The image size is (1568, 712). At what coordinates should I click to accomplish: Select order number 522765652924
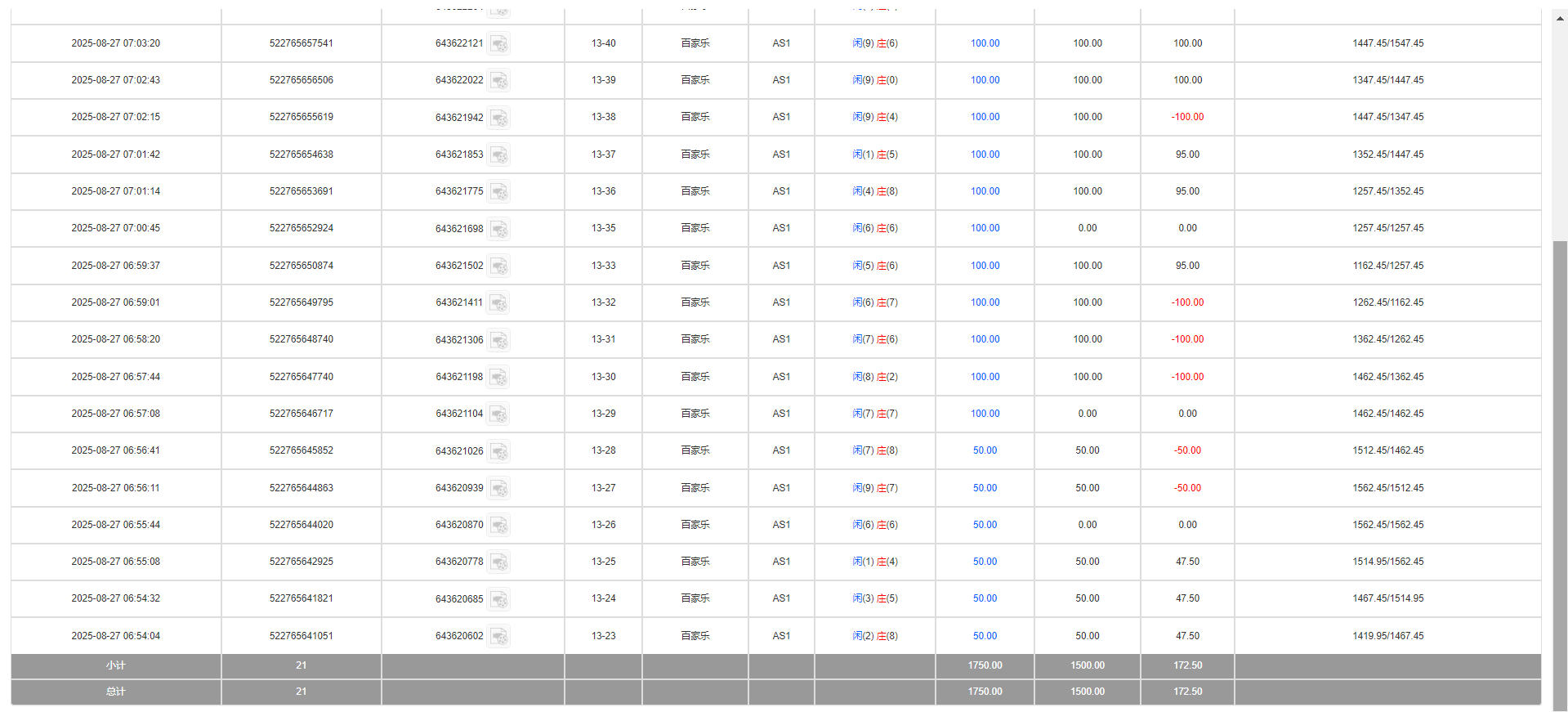click(302, 228)
